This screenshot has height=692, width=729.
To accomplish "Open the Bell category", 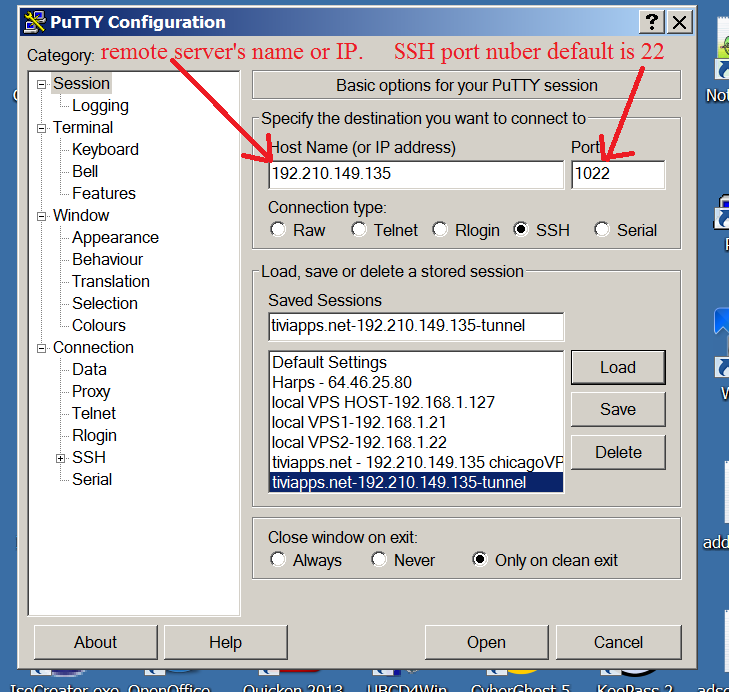I will pos(85,172).
